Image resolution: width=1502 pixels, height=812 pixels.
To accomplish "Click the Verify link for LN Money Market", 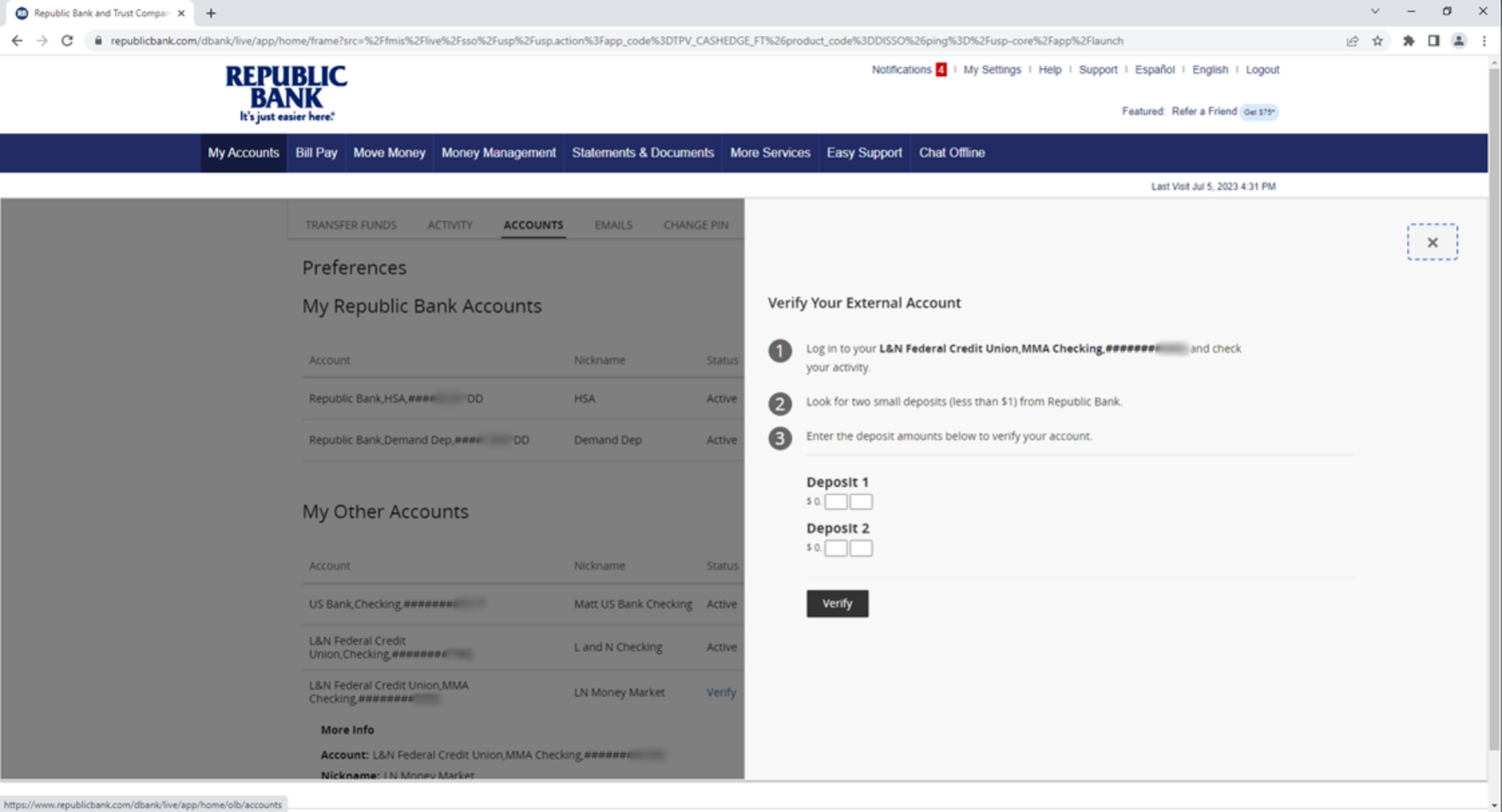I will tap(721, 693).
